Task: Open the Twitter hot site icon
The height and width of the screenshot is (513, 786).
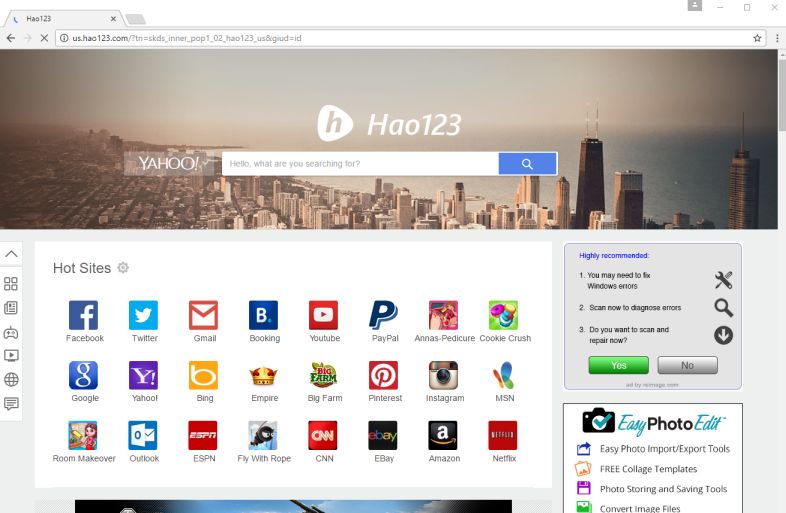Action: tap(143, 315)
